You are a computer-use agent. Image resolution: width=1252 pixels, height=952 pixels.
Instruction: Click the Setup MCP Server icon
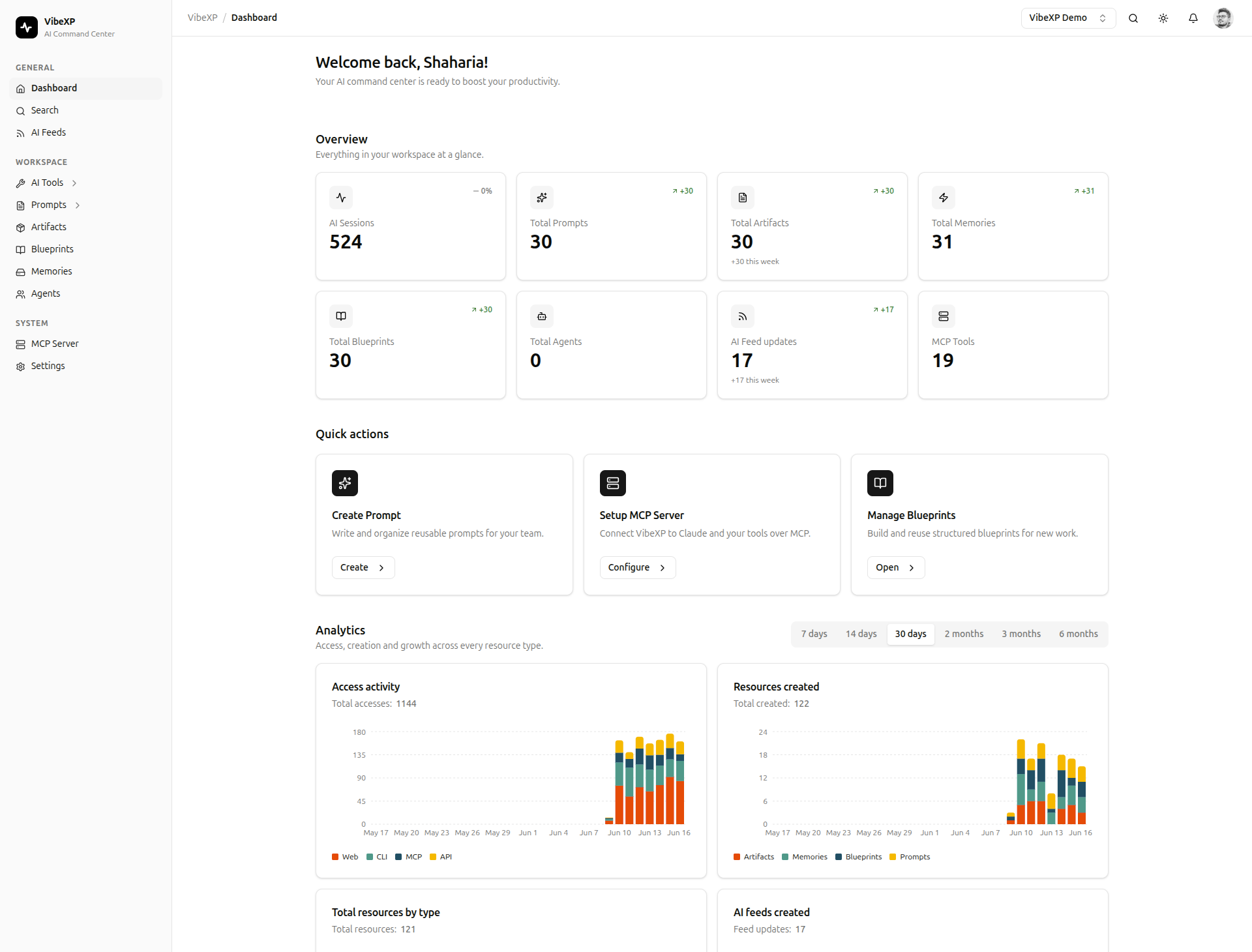pos(613,483)
